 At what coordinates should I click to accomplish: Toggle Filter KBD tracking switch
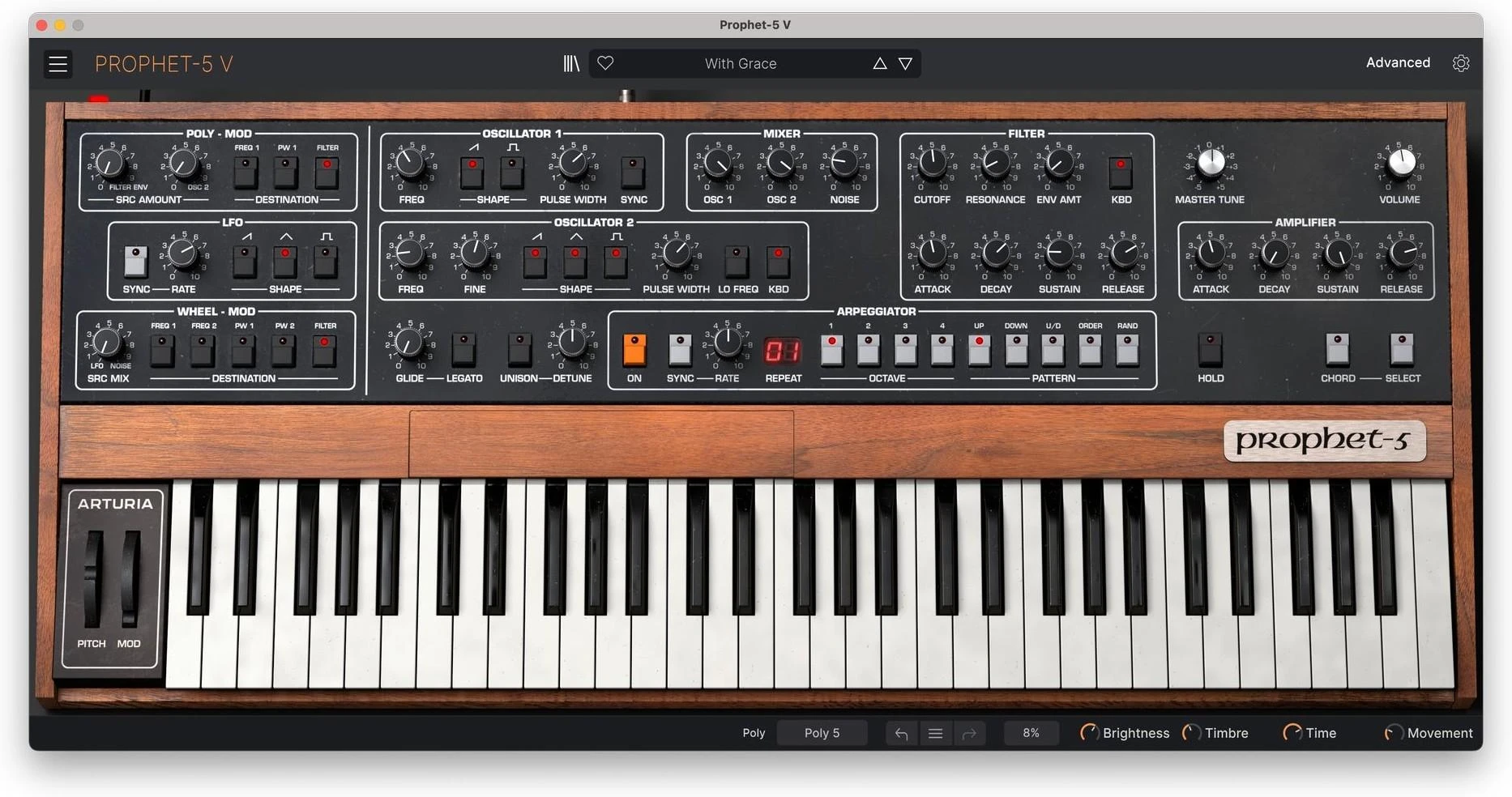click(1121, 172)
